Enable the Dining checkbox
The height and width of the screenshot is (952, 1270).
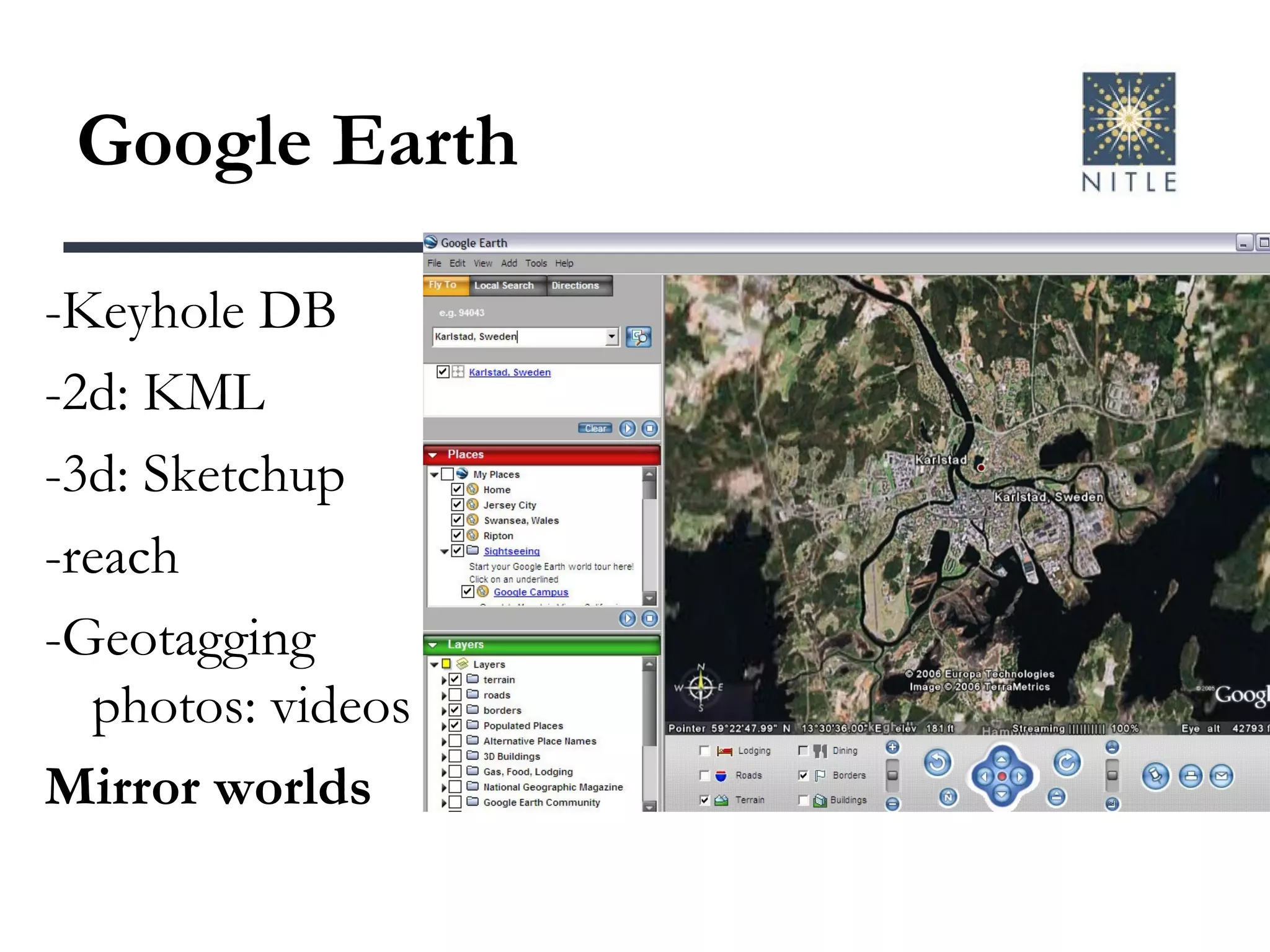point(803,751)
